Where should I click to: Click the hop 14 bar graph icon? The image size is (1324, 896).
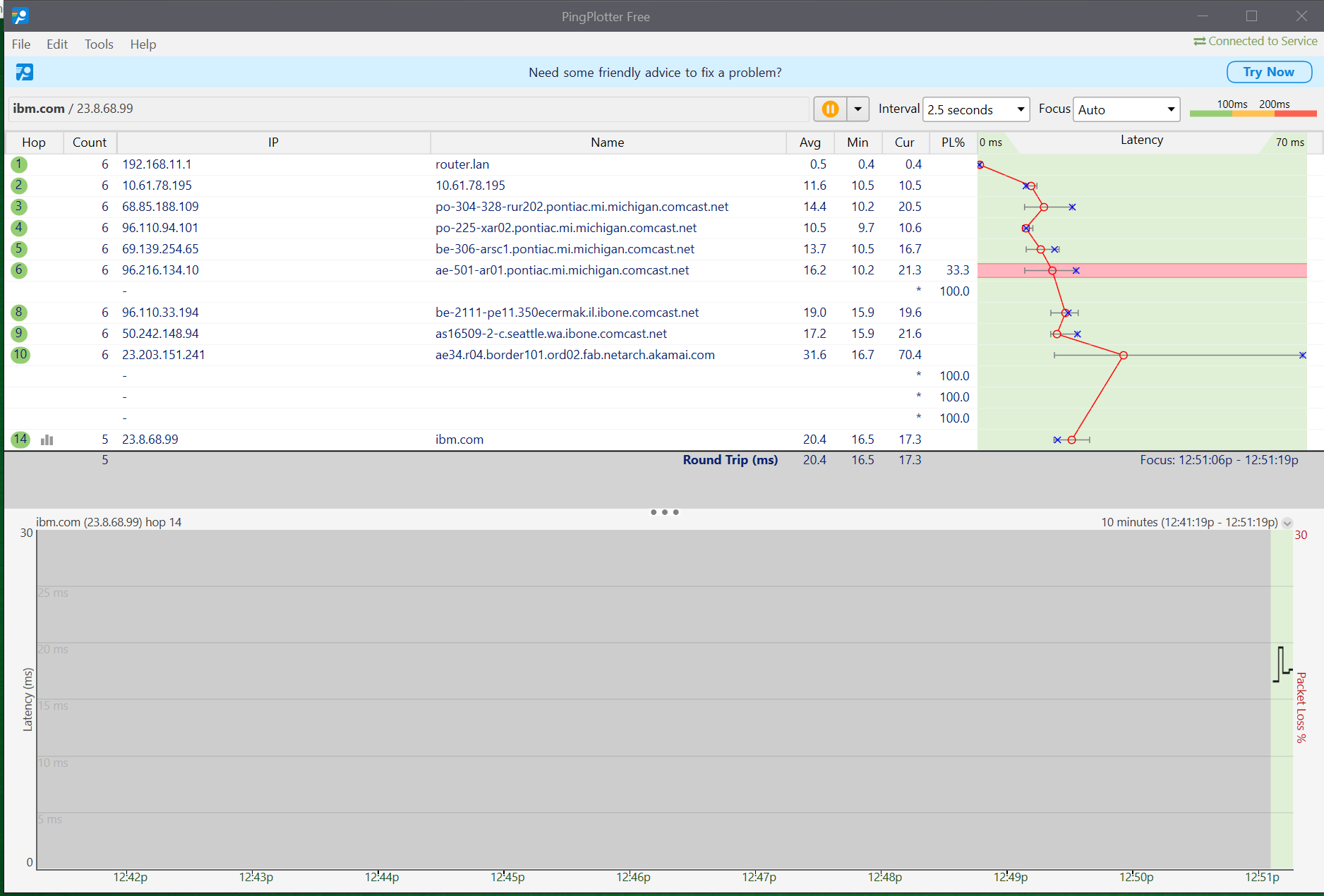47,440
